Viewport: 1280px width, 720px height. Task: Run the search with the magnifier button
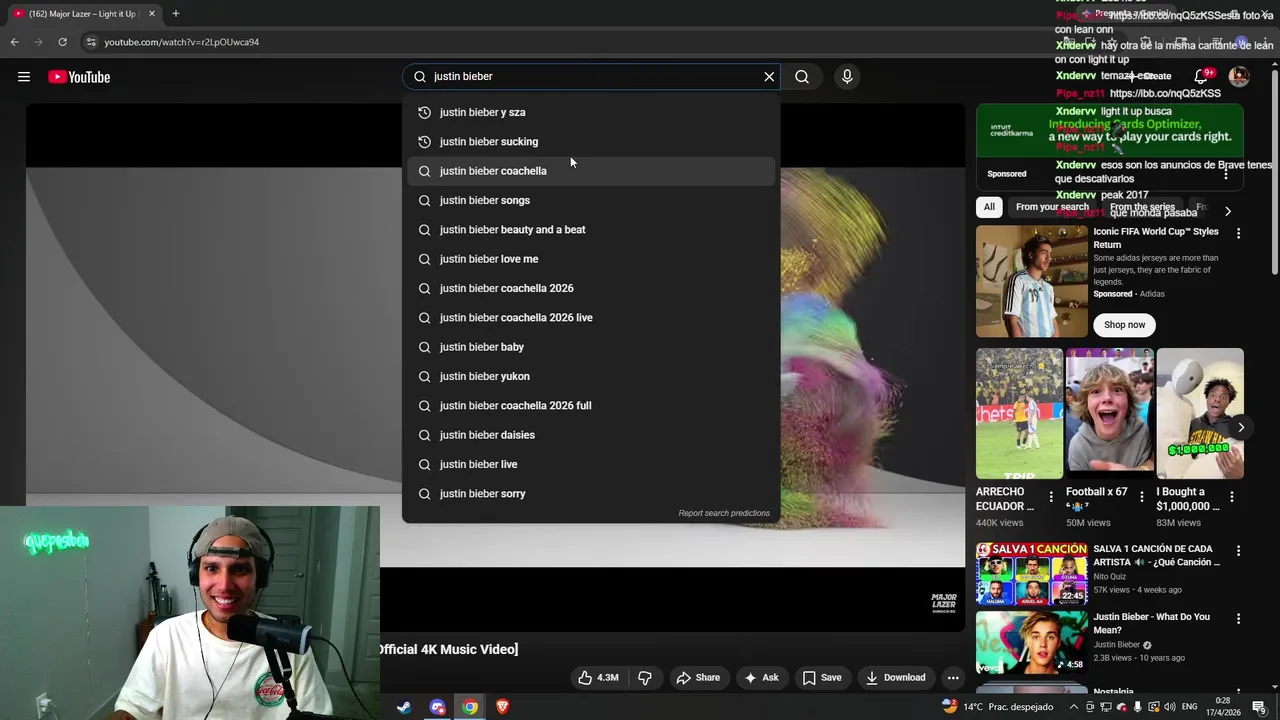click(802, 77)
